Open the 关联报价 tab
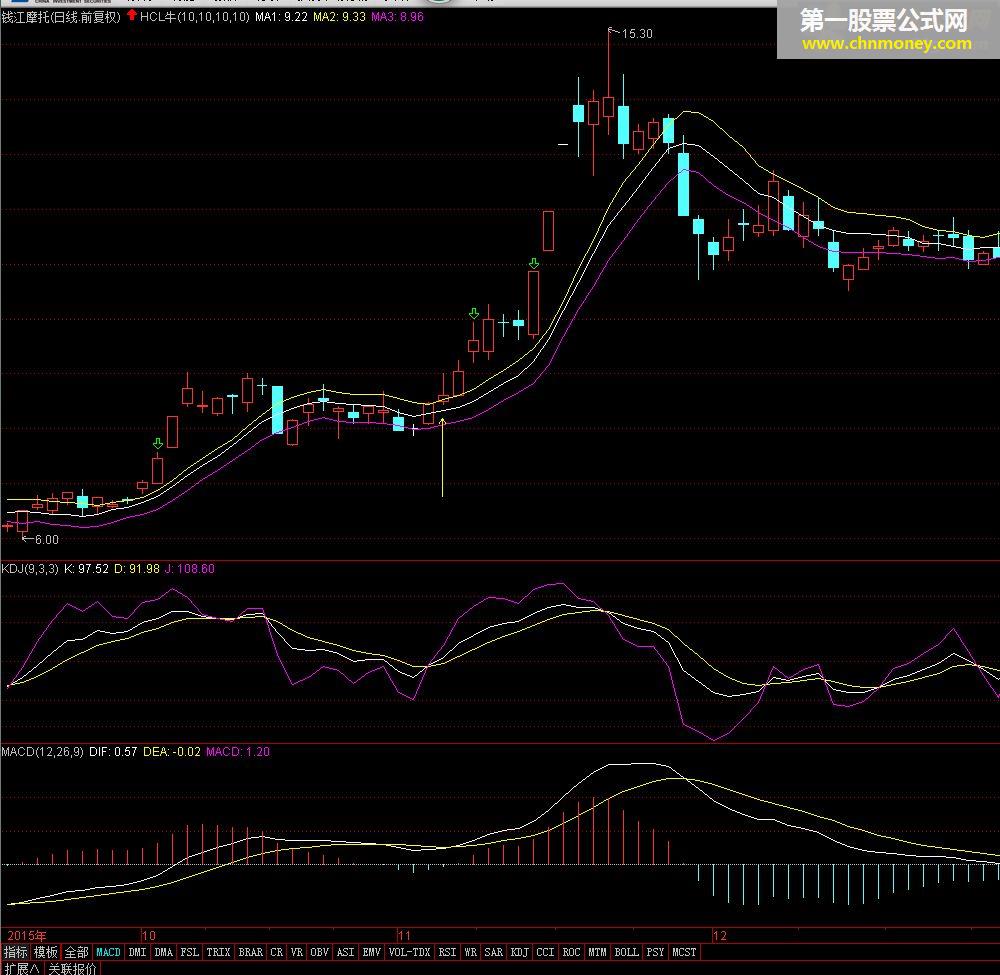 tap(72, 968)
